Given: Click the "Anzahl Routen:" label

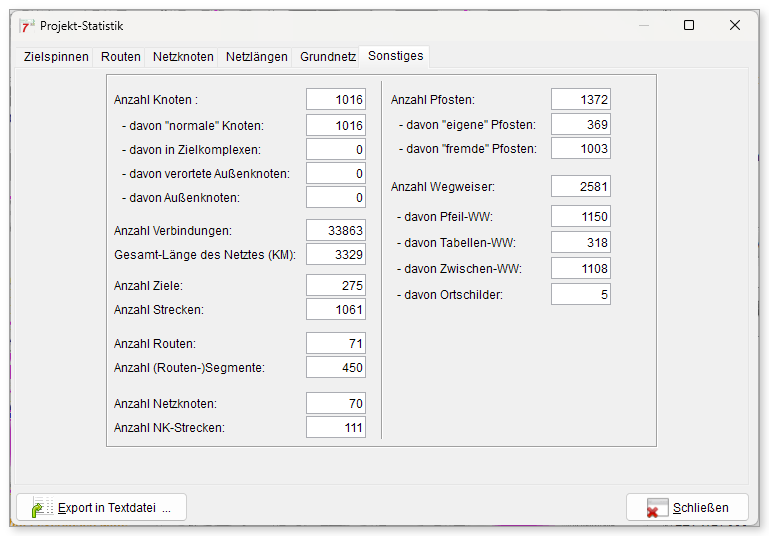Looking at the screenshot, I should pos(154,344).
